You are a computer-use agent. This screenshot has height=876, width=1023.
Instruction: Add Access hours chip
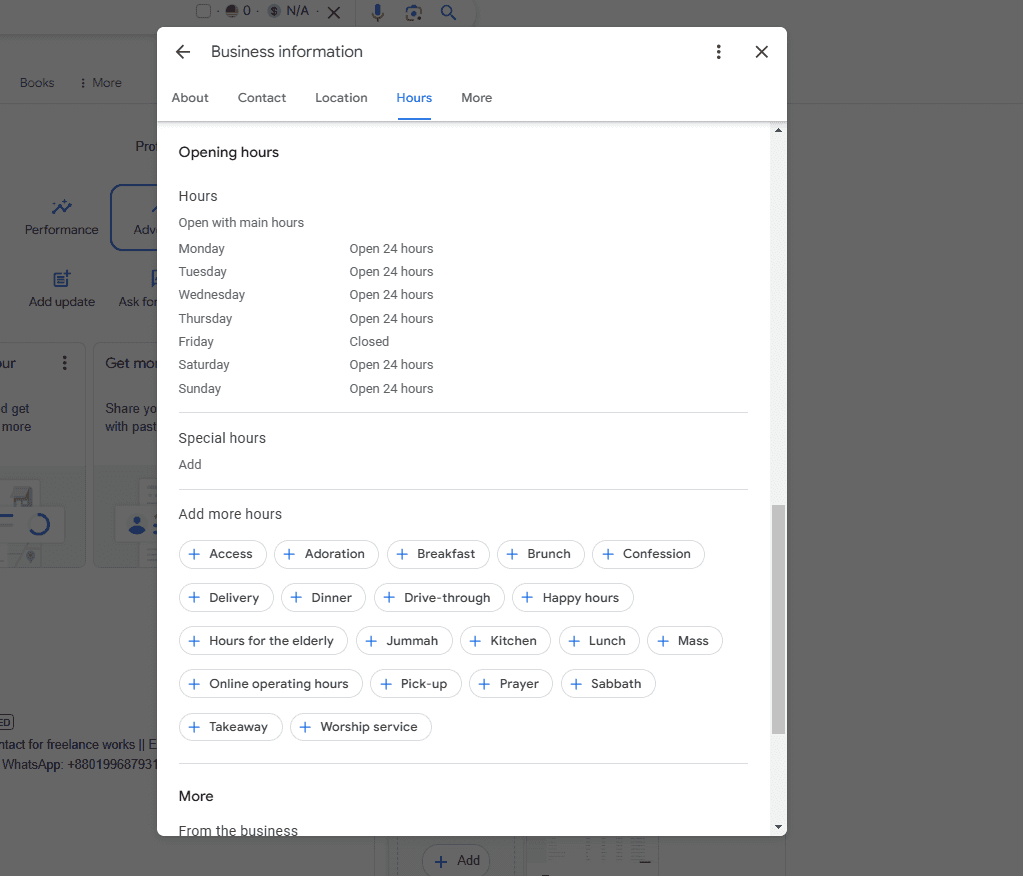point(222,554)
